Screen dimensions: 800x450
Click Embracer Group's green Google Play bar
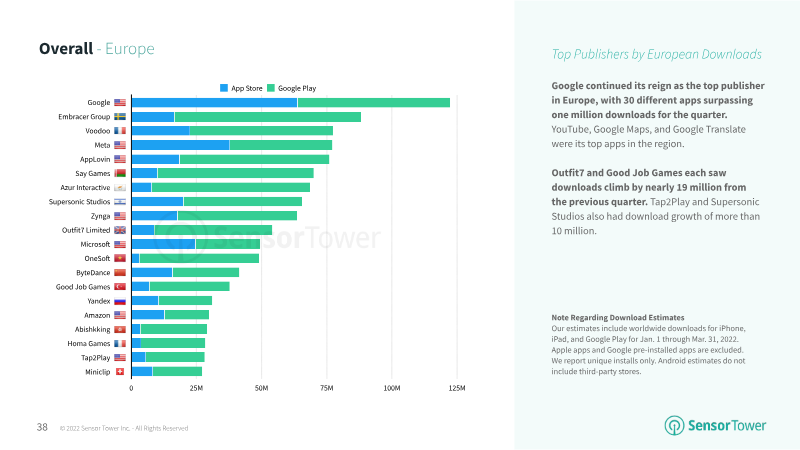tap(268, 117)
